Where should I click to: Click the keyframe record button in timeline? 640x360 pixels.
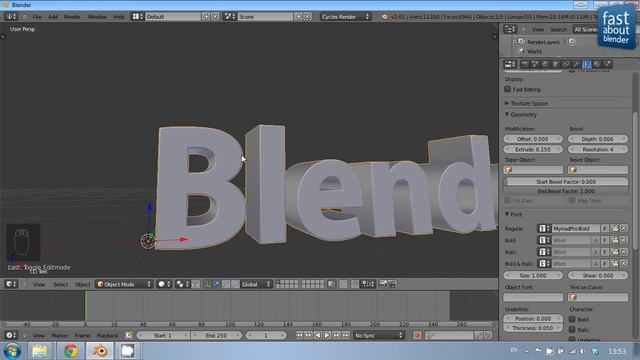point(417,336)
